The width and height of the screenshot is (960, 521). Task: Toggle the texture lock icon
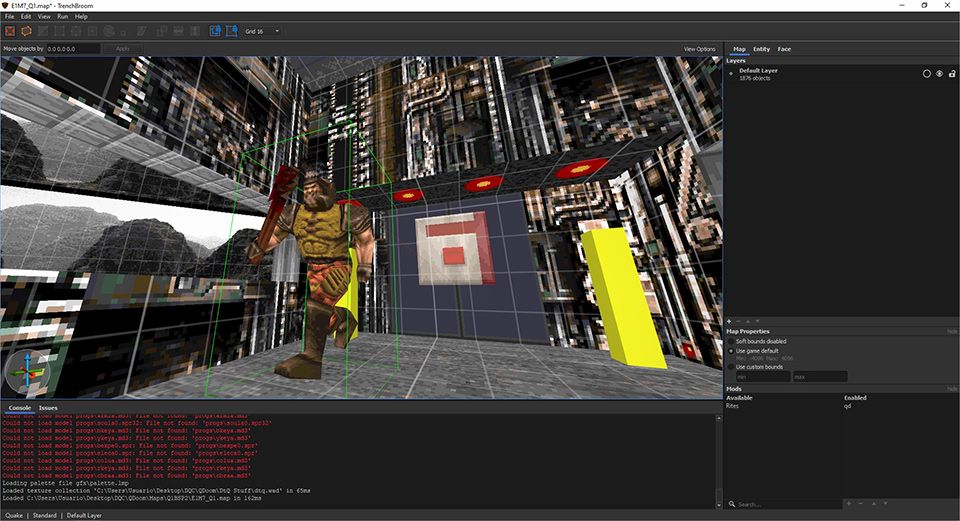pyautogui.click(x=216, y=31)
